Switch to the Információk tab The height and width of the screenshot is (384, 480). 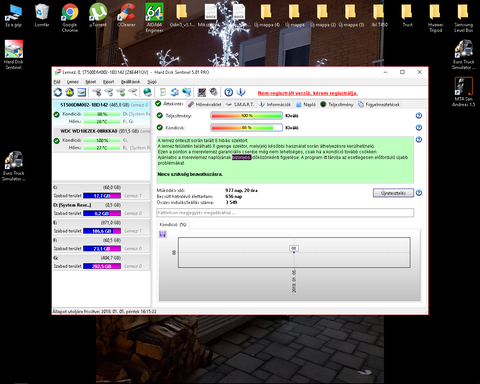(275, 104)
